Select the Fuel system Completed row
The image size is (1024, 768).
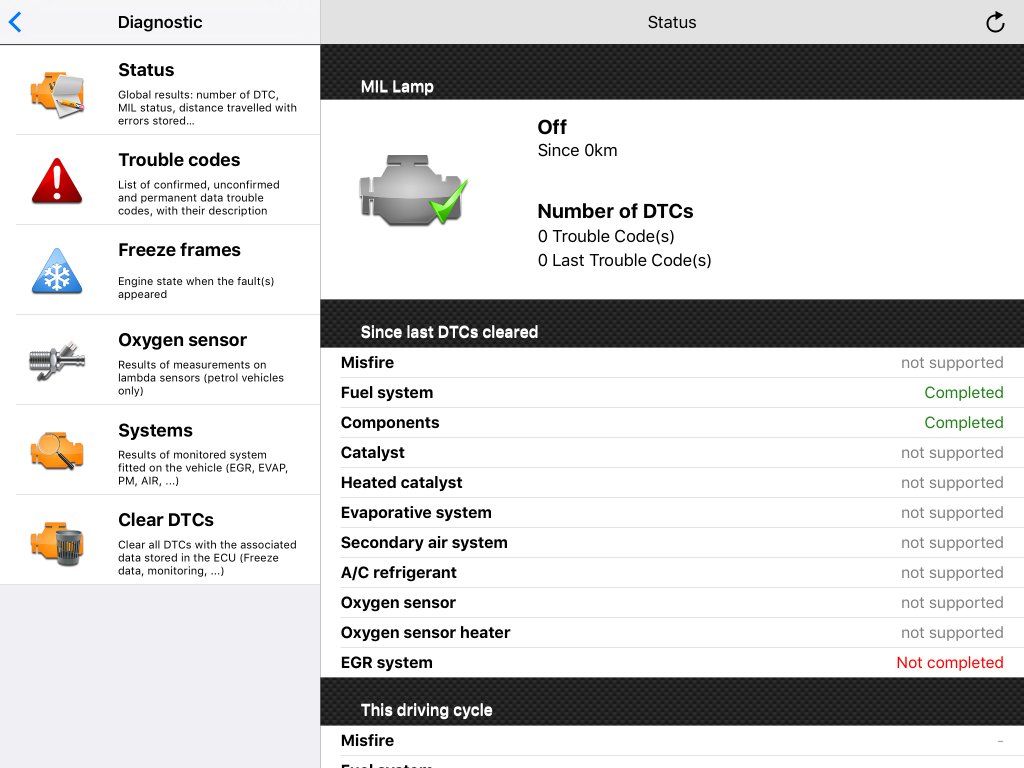pyautogui.click(x=672, y=393)
